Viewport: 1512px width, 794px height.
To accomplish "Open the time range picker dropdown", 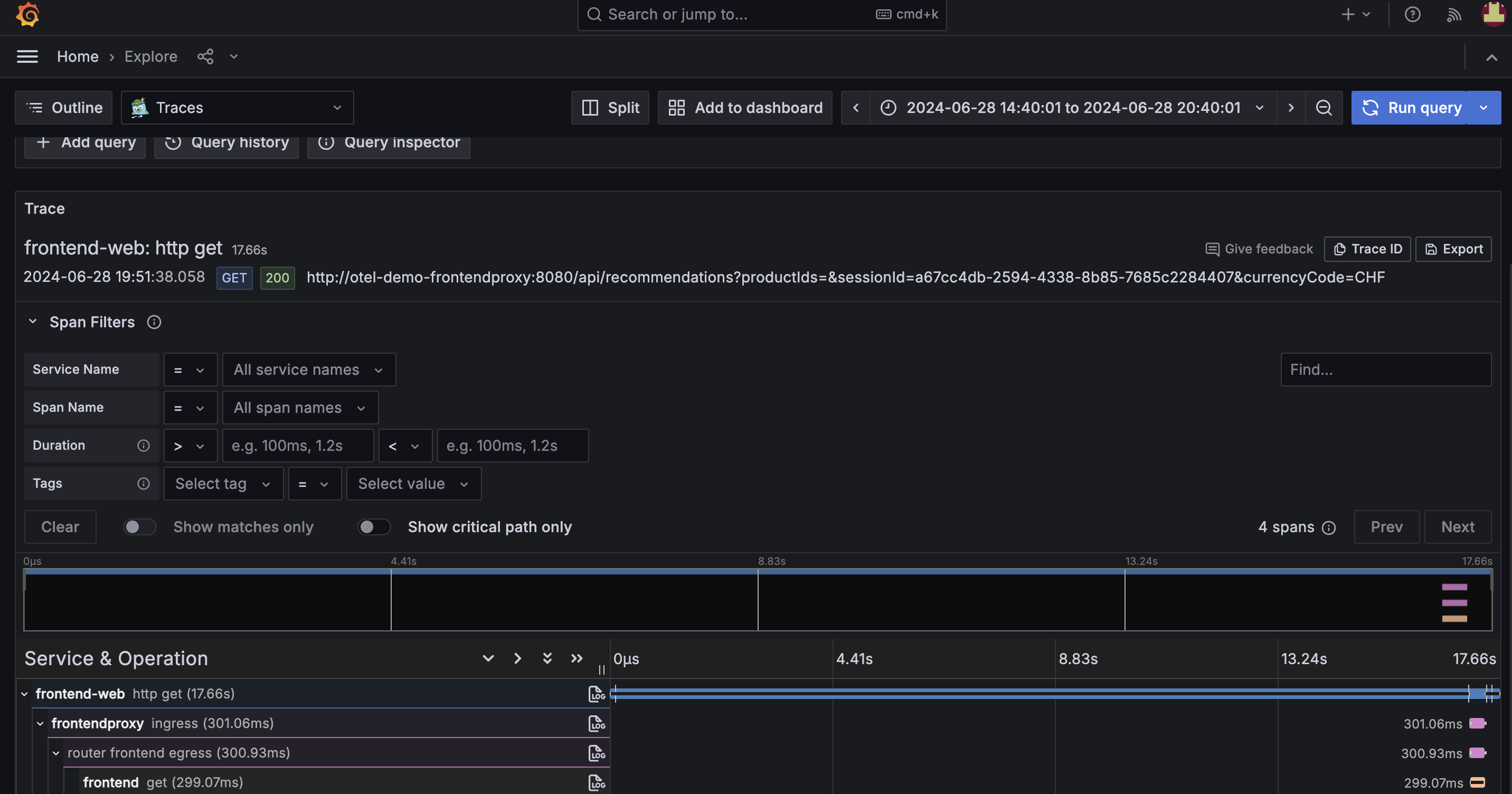I will (x=1073, y=107).
